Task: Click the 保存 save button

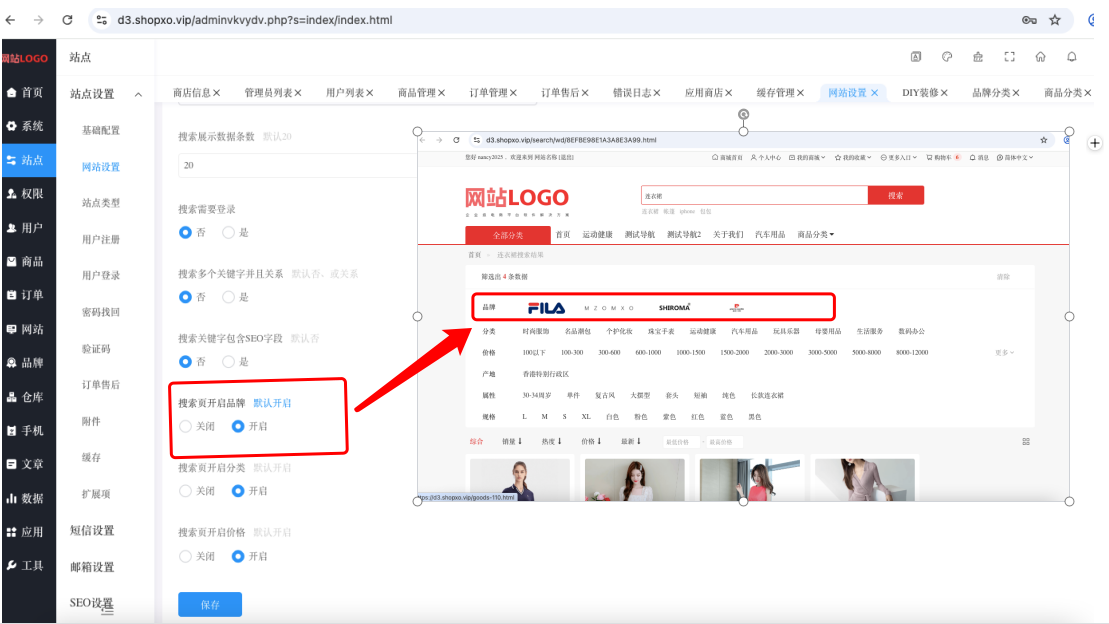Action: pos(210,605)
